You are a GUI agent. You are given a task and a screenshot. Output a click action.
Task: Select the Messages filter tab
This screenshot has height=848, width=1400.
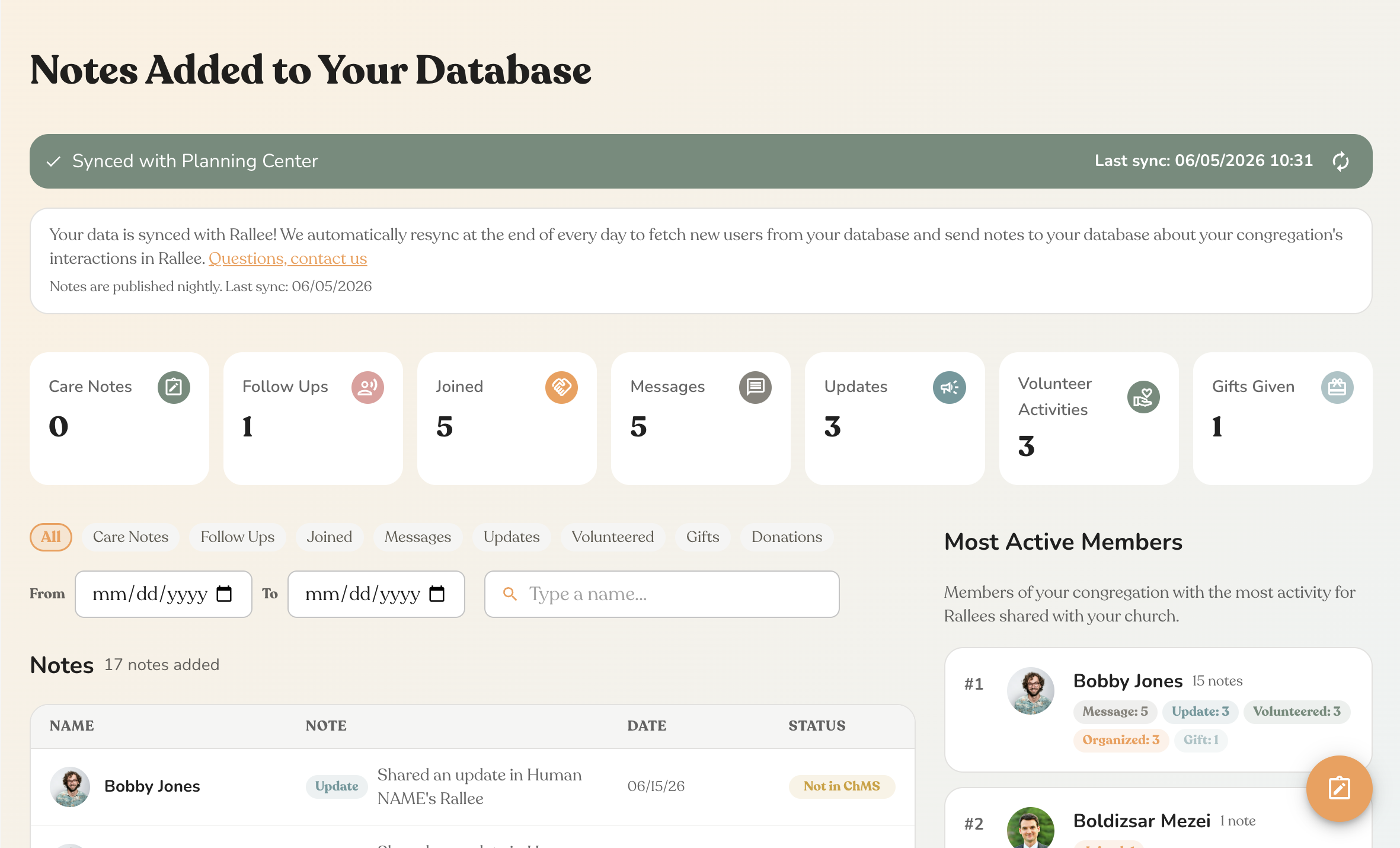tap(417, 537)
